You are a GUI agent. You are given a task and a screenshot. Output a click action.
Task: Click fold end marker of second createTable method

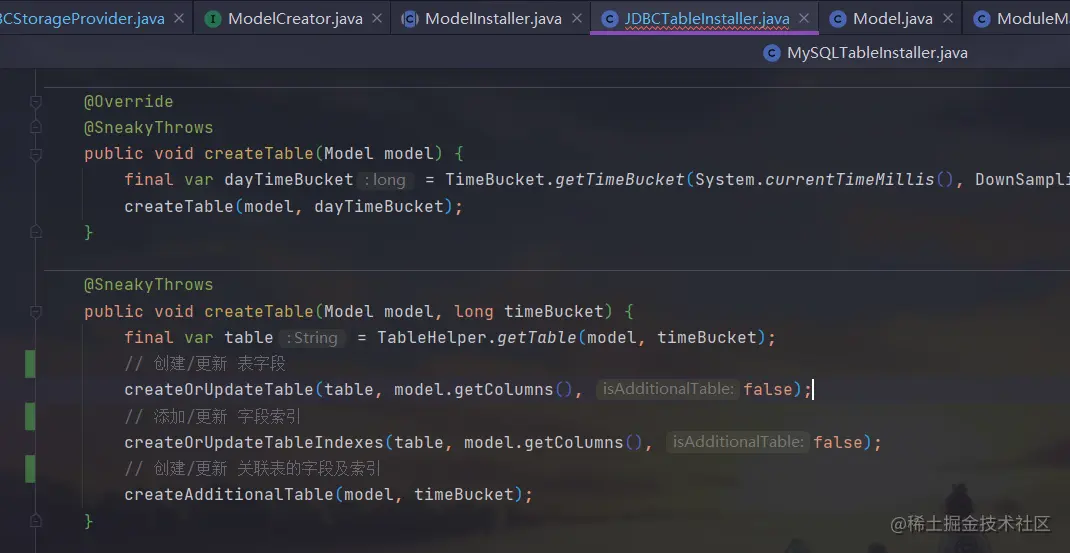point(35,521)
